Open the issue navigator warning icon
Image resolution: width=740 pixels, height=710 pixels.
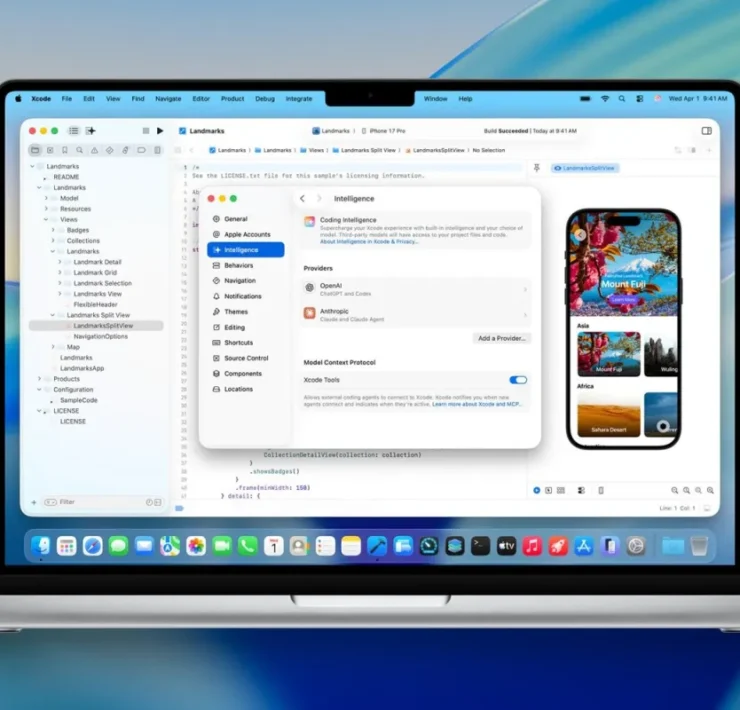click(94, 150)
